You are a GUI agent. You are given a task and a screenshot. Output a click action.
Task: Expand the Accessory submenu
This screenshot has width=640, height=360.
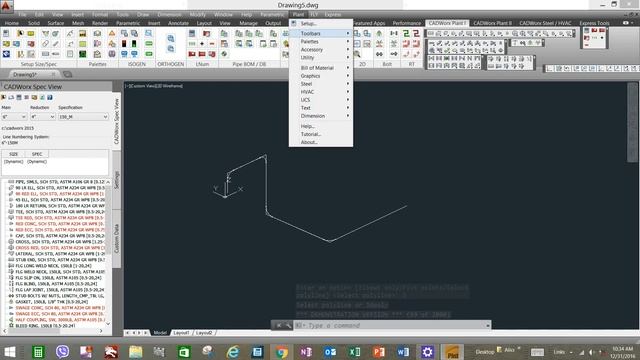(x=321, y=49)
